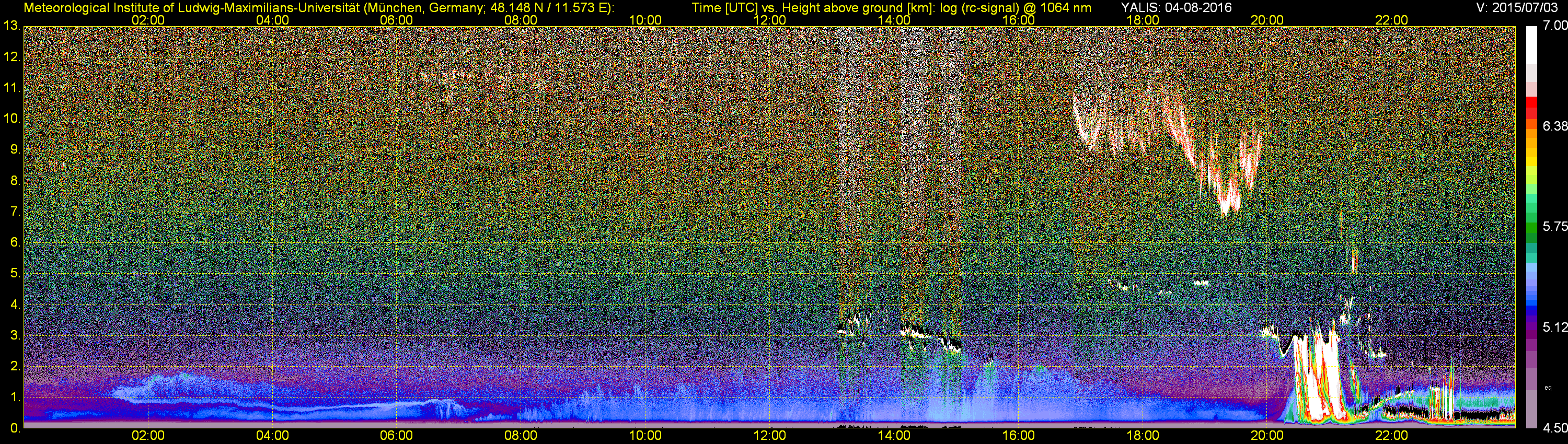This screenshot has height=444, width=1568.
Task: Select the 08:00 label on the bottom time axis
Action: point(521,436)
